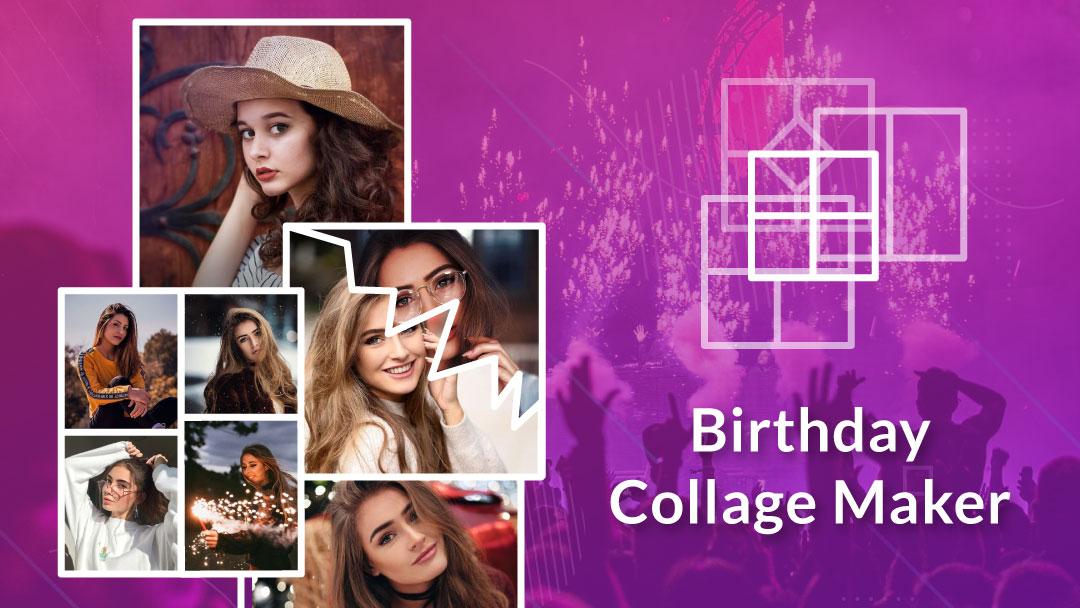Open the photo of woman in yellow sweater
Viewport: 1080px width, 608px height.
pyautogui.click(x=121, y=361)
